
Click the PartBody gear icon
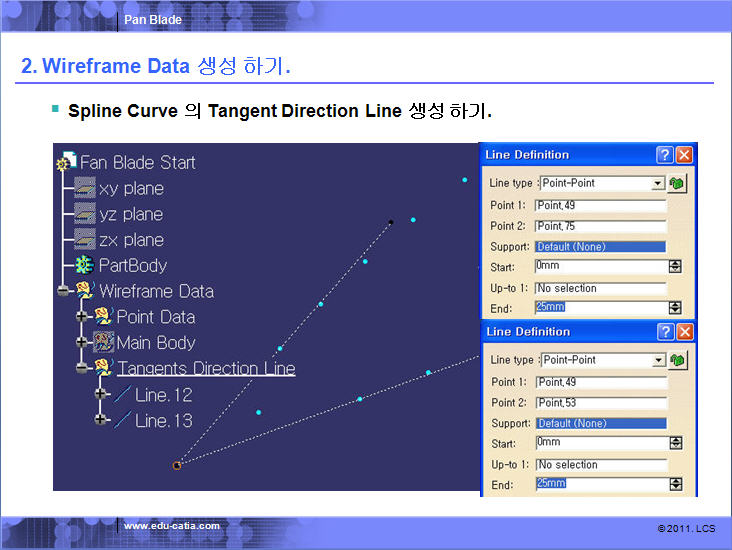pyautogui.click(x=85, y=266)
